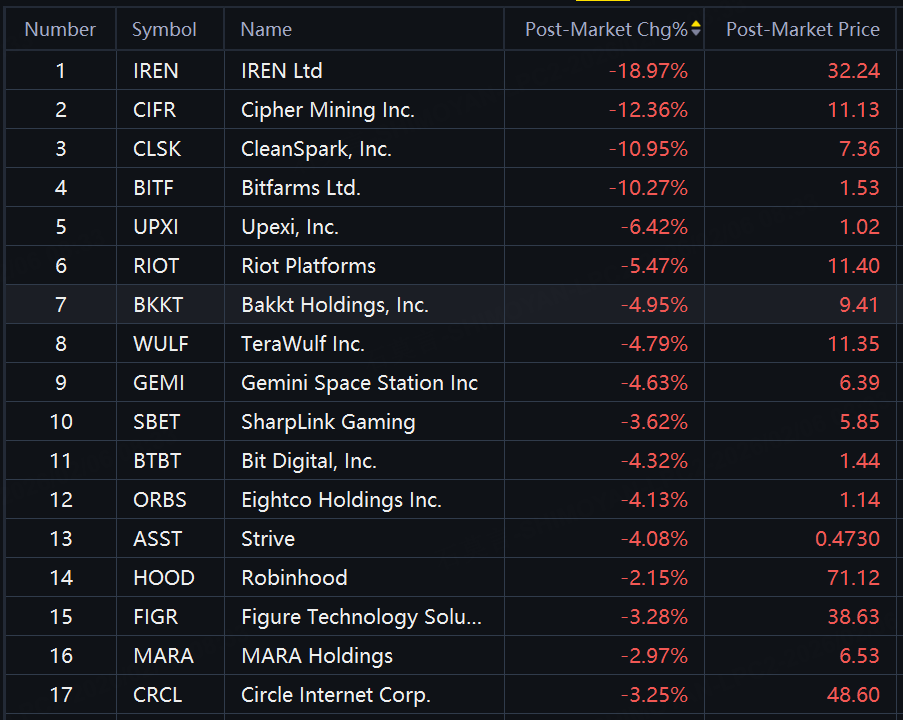Sort by the Post-Market Price header
The image size is (903, 720).
[x=803, y=29]
